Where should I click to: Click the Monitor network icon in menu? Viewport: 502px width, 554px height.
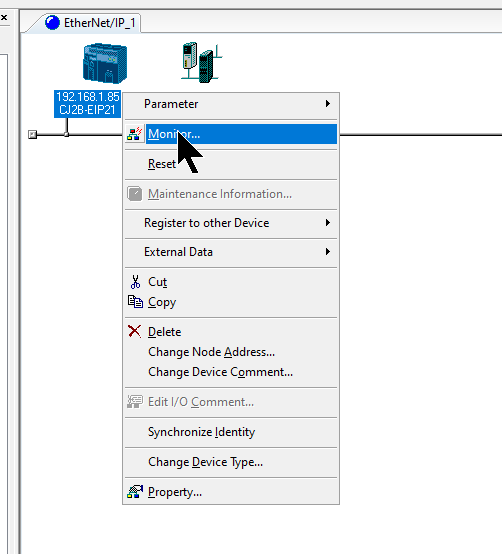click(135, 134)
